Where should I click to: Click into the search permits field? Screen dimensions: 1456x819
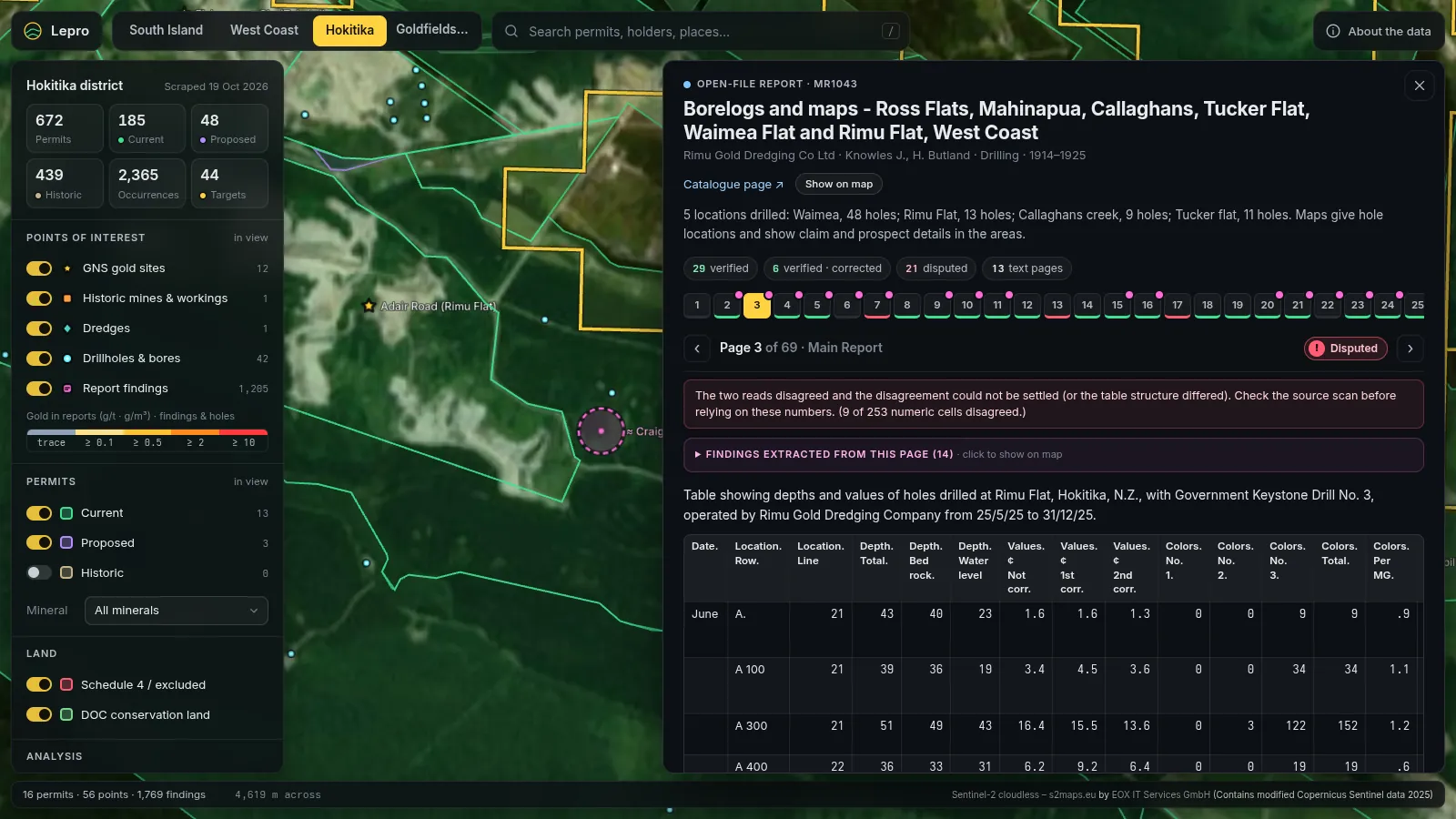point(701,31)
